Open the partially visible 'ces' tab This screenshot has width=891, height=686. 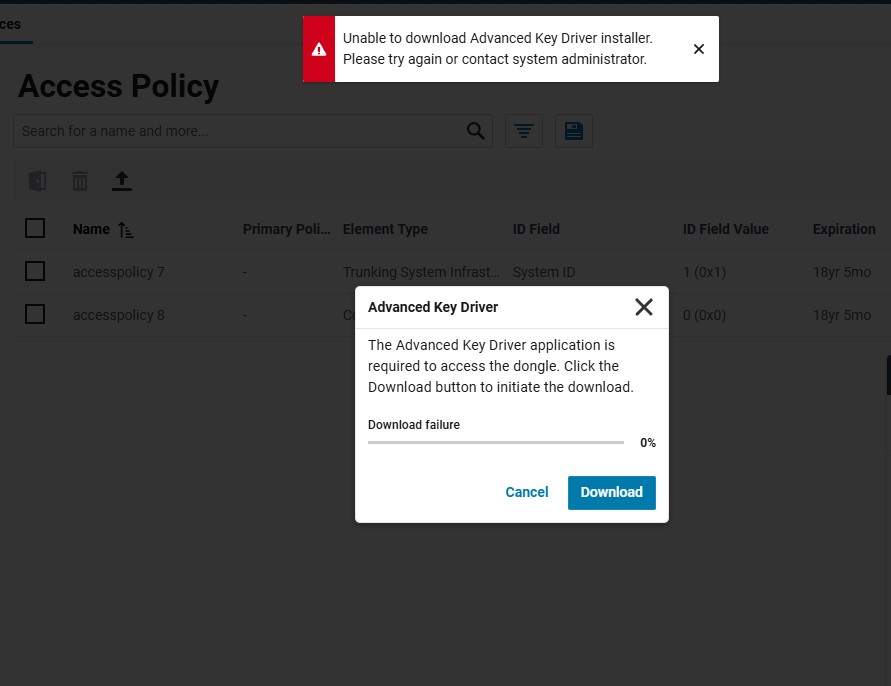coord(10,24)
